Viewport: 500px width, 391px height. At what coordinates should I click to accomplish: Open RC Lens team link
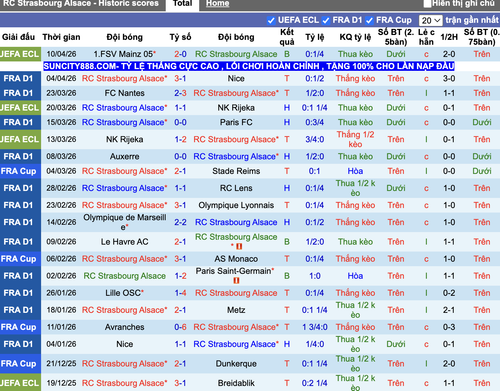coord(236,188)
